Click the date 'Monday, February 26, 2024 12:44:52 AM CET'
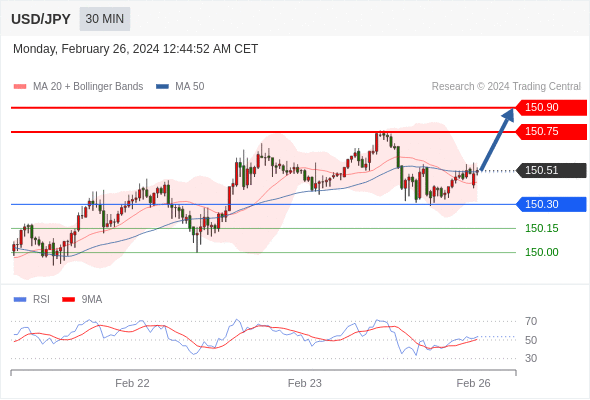 (x=135, y=49)
